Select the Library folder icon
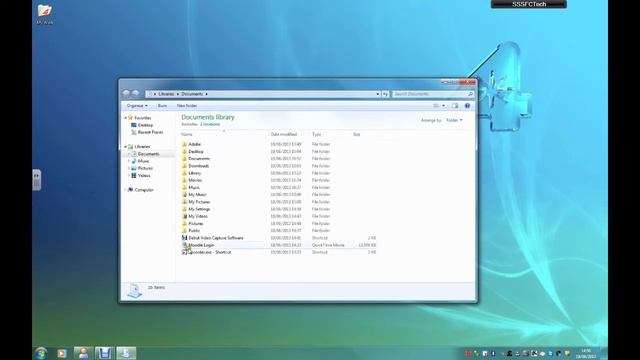This screenshot has width=640, height=360. click(x=184, y=173)
